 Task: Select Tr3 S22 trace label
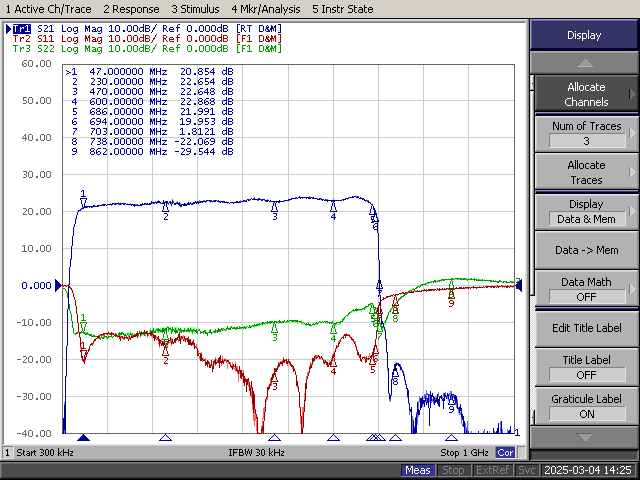click(147, 49)
